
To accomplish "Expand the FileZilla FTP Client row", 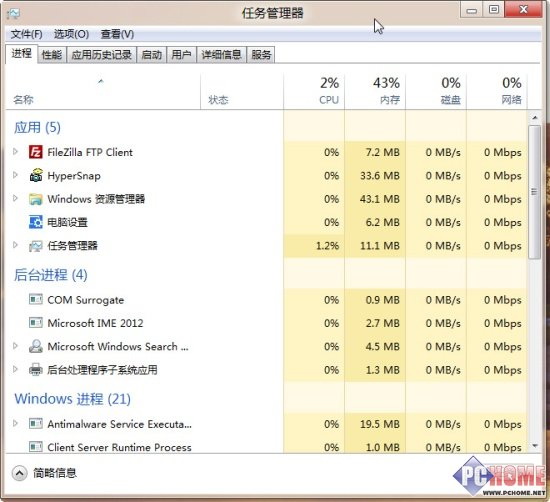I will click(x=15, y=152).
